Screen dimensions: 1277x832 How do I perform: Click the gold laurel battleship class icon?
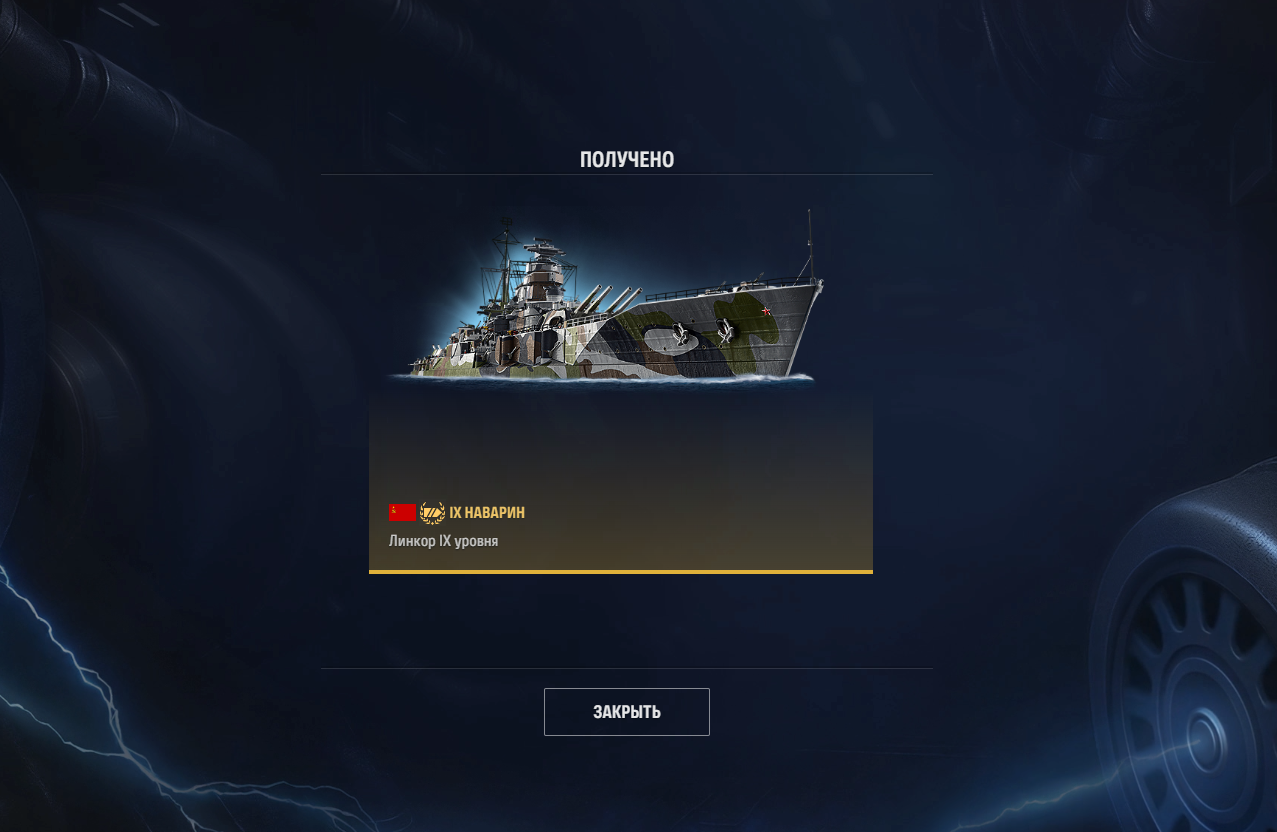432,513
